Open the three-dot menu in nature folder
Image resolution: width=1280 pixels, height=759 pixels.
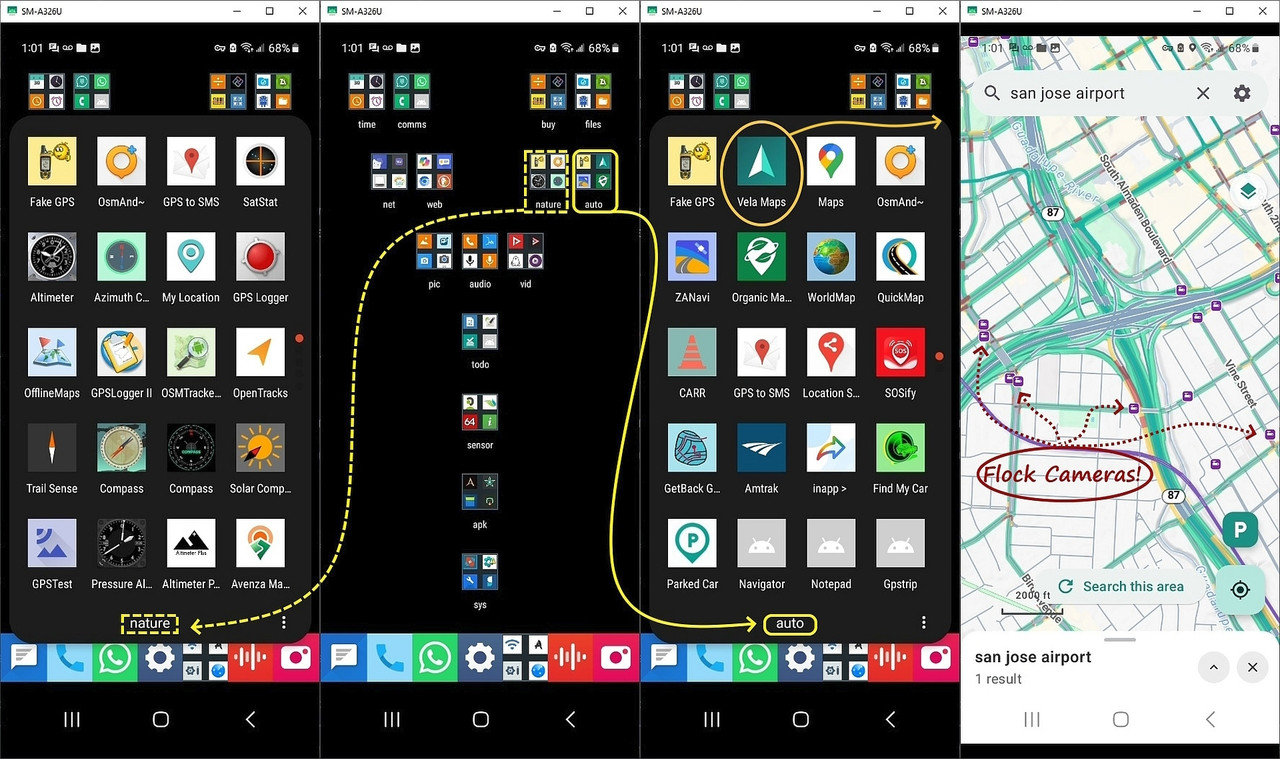284,622
